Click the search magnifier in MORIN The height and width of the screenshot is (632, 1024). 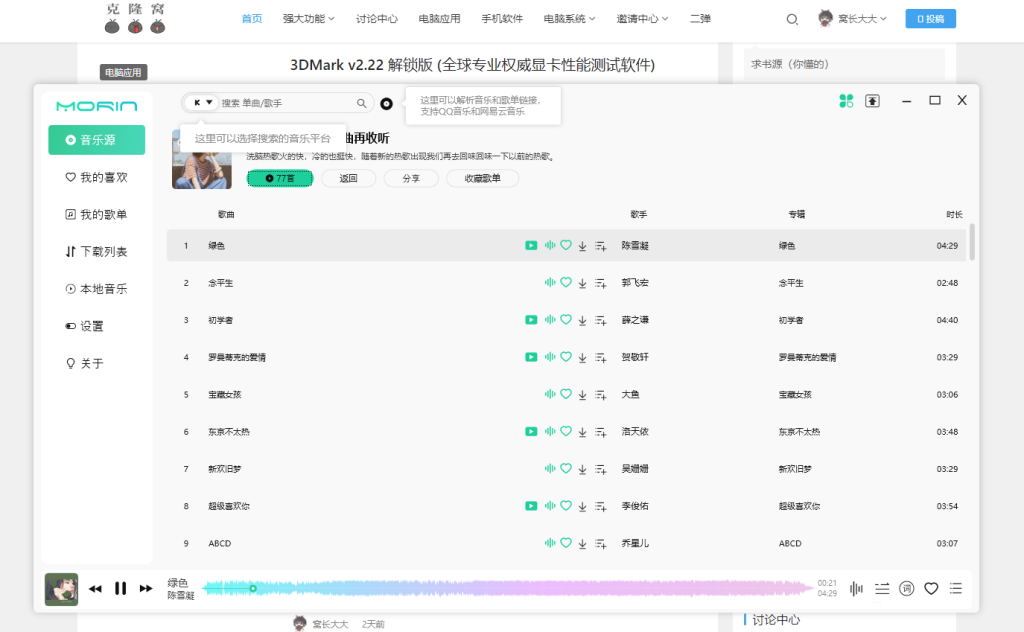click(361, 103)
